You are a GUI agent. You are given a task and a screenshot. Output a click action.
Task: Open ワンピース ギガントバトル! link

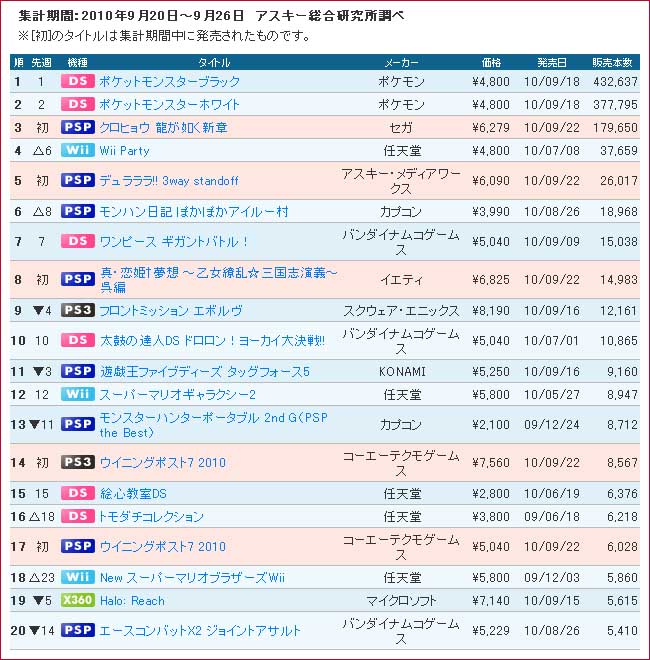click(174, 242)
